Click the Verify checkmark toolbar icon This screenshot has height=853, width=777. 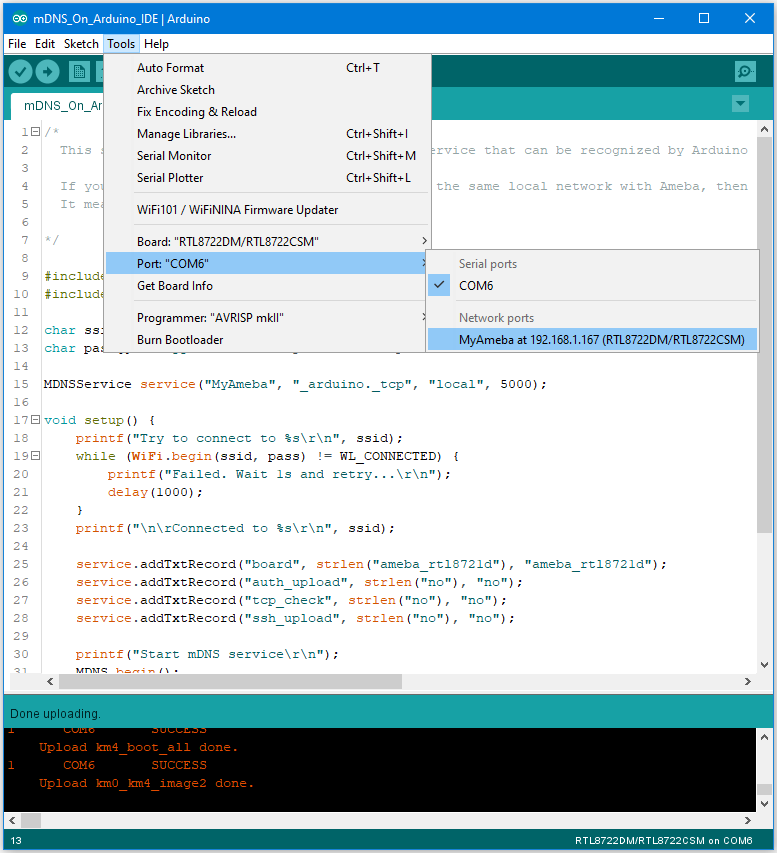pos(21,71)
